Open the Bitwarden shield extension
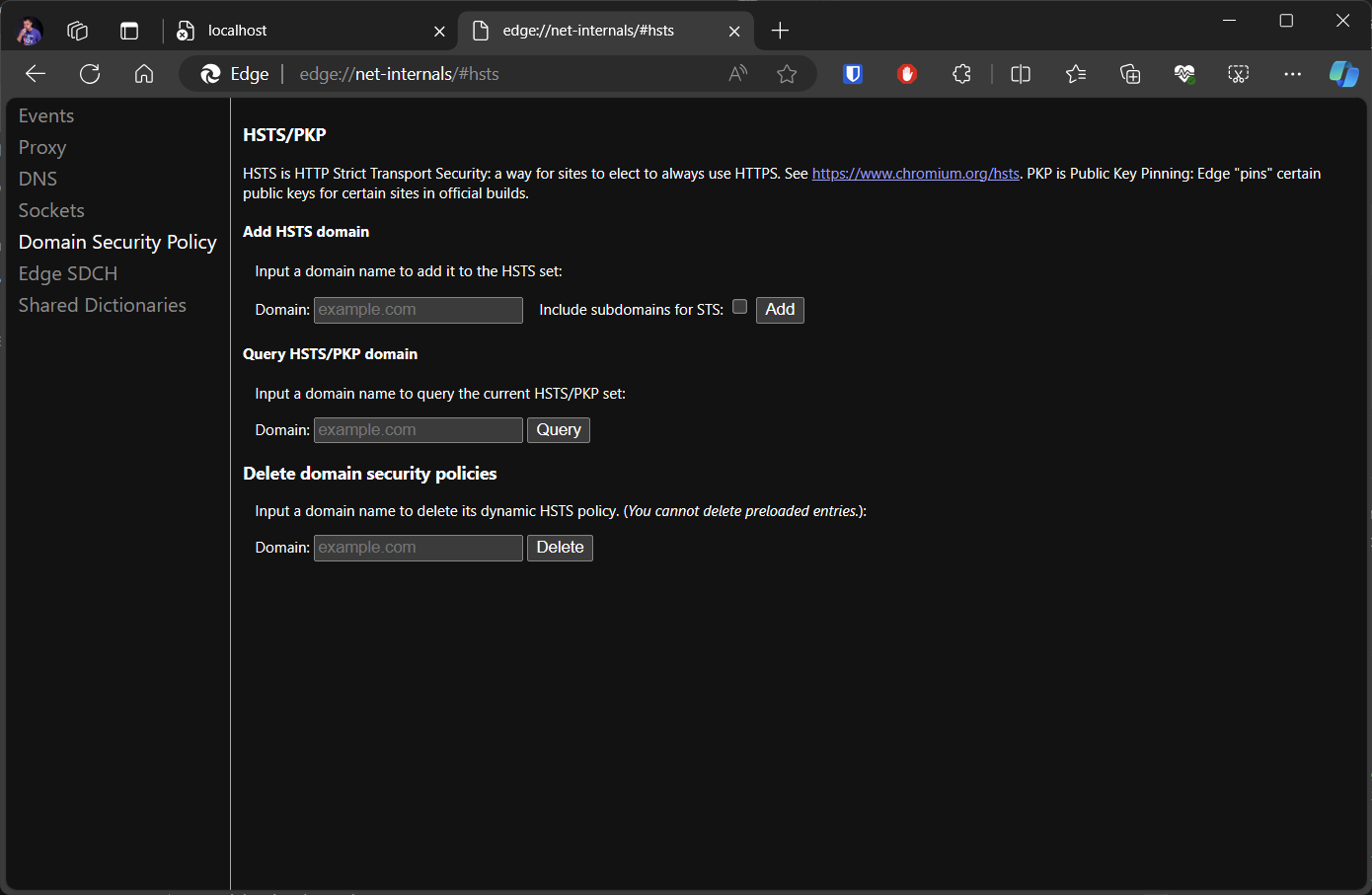This screenshot has width=1372, height=895. coord(853,74)
